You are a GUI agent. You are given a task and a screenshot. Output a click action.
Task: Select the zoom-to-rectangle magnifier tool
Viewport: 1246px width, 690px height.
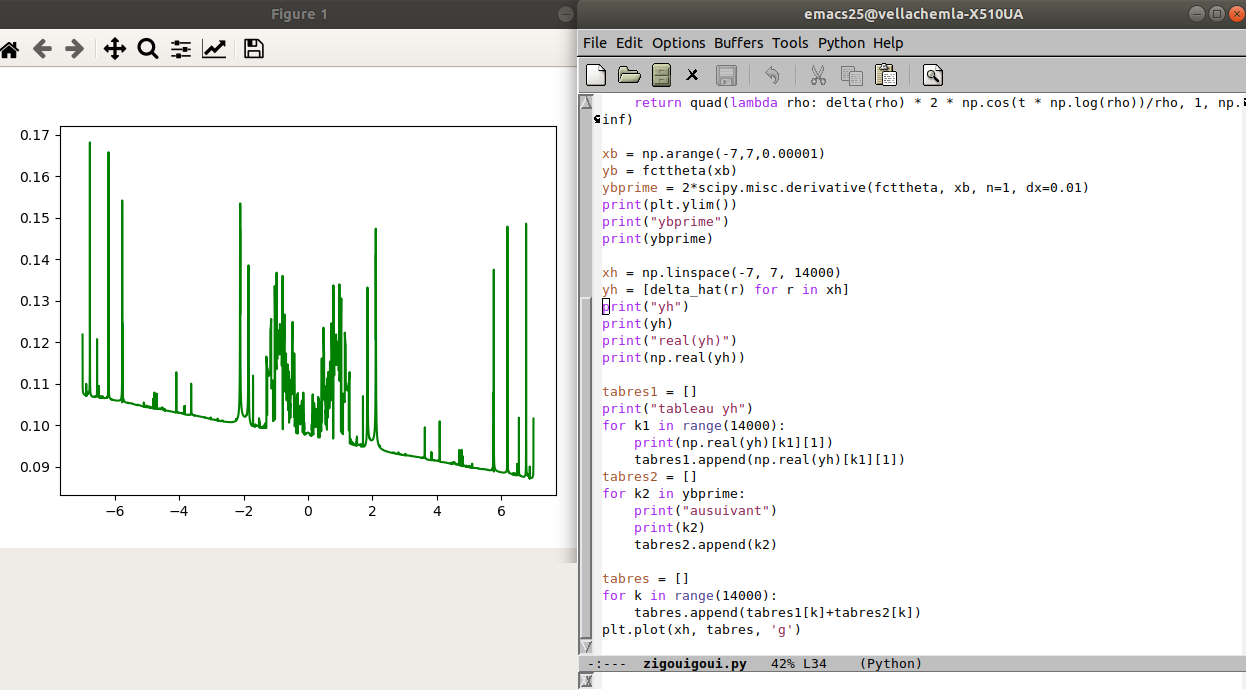coord(148,49)
